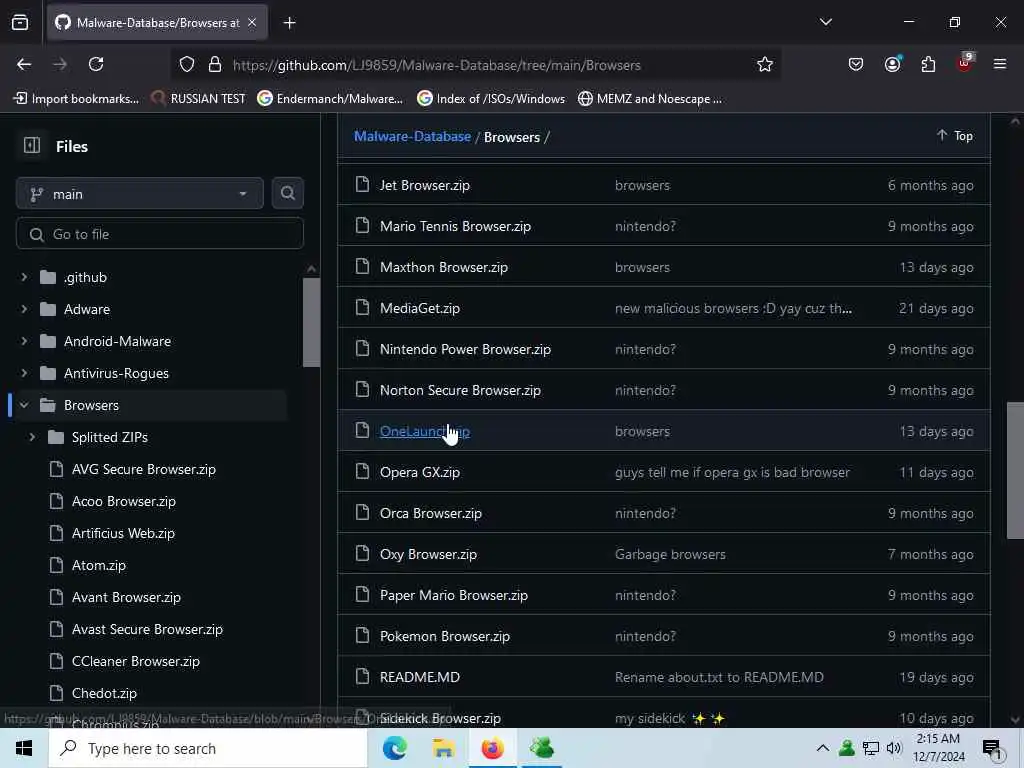The height and width of the screenshot is (768, 1024).
Task: Expand the Adware folder chevron
Action: [x=24, y=309]
